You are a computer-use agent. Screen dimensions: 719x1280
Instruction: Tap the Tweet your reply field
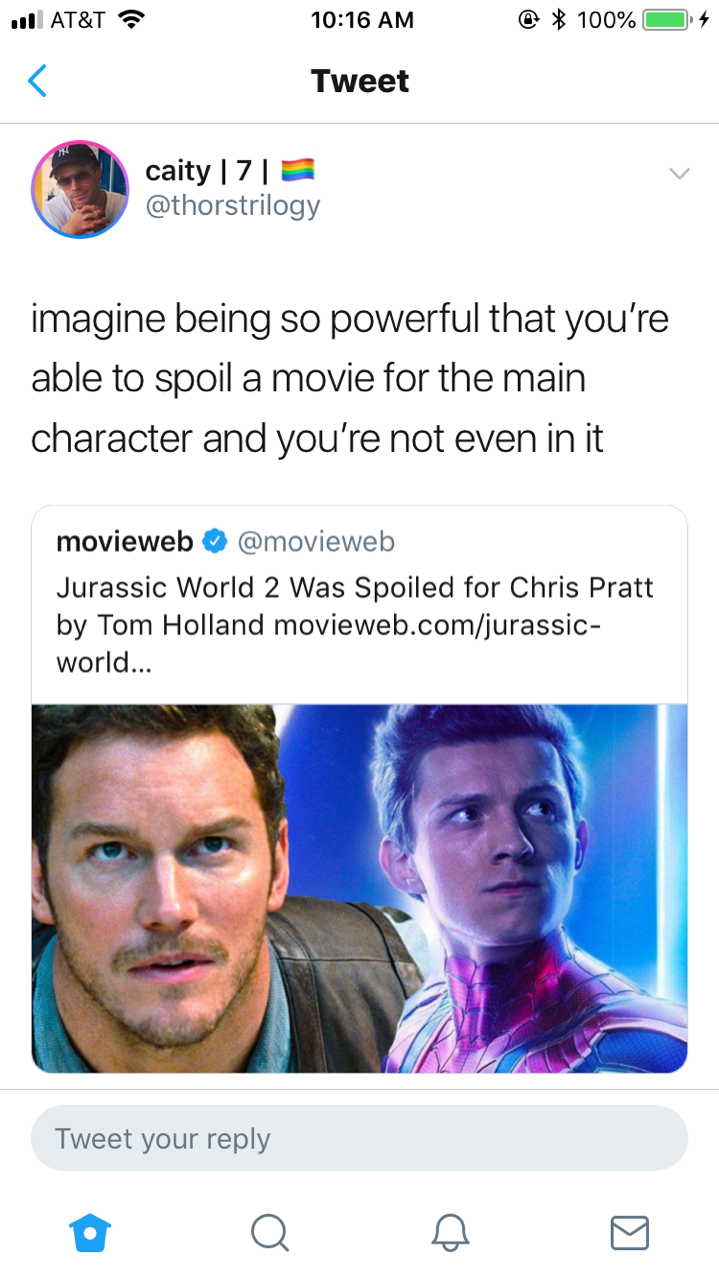[360, 1138]
